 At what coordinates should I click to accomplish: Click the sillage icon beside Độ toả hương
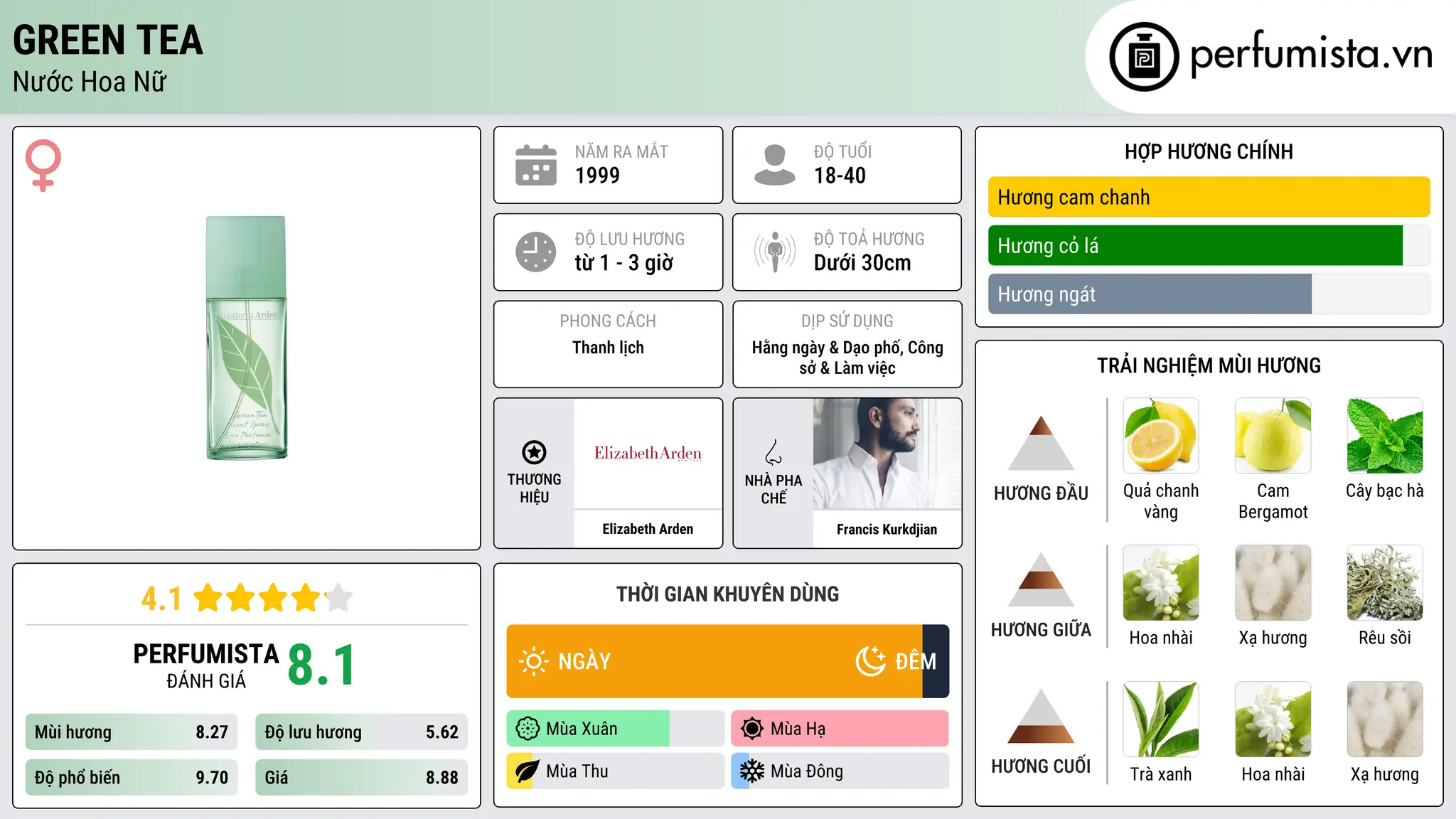(x=775, y=252)
